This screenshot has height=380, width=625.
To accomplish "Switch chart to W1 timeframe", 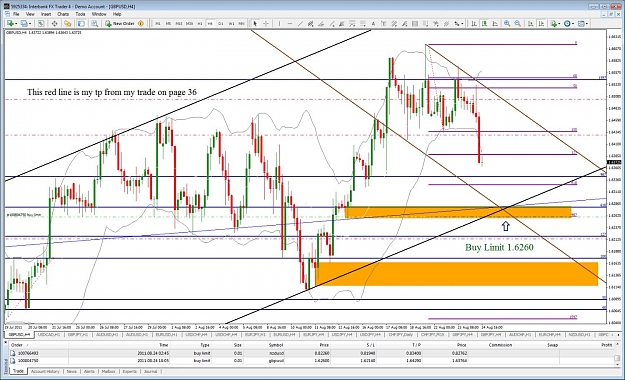I will [231, 24].
